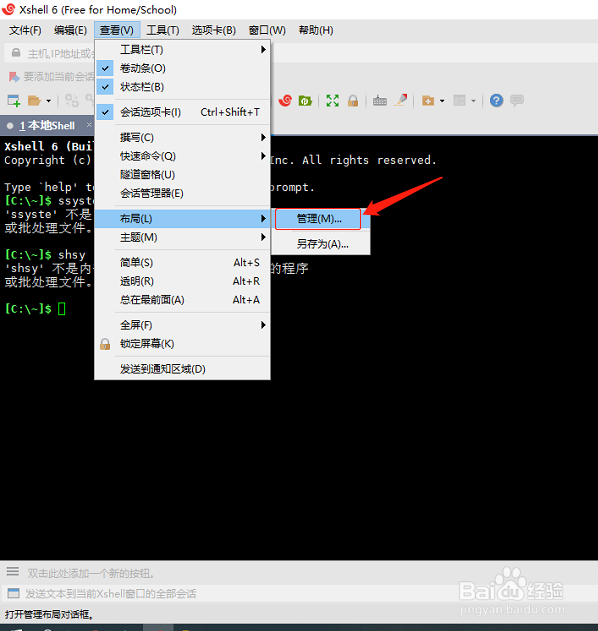Image resolution: width=598 pixels, height=631 pixels.
Task: Select 发送到通知区域(D) menu entry
Action: point(182,369)
